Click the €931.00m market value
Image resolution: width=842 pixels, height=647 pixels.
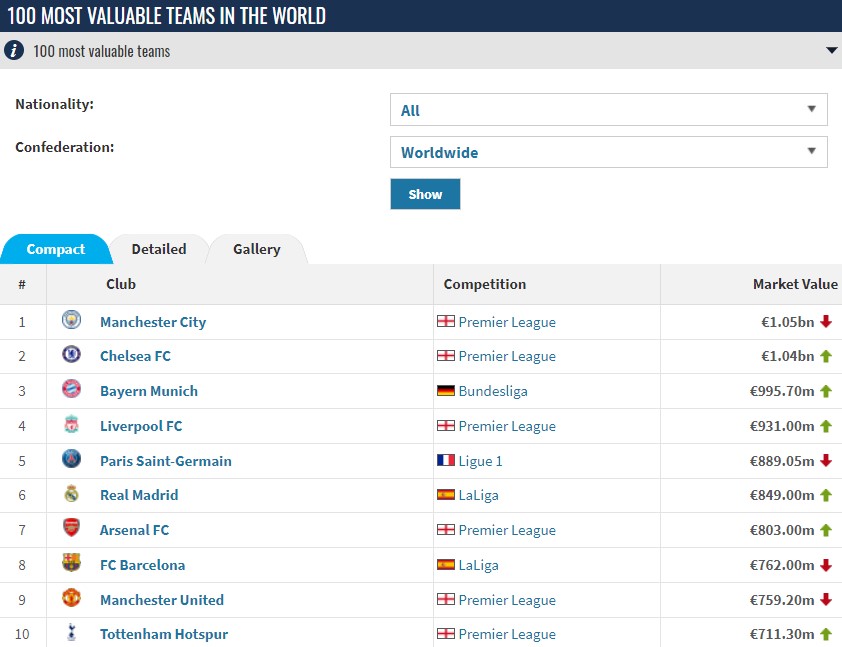(x=782, y=426)
